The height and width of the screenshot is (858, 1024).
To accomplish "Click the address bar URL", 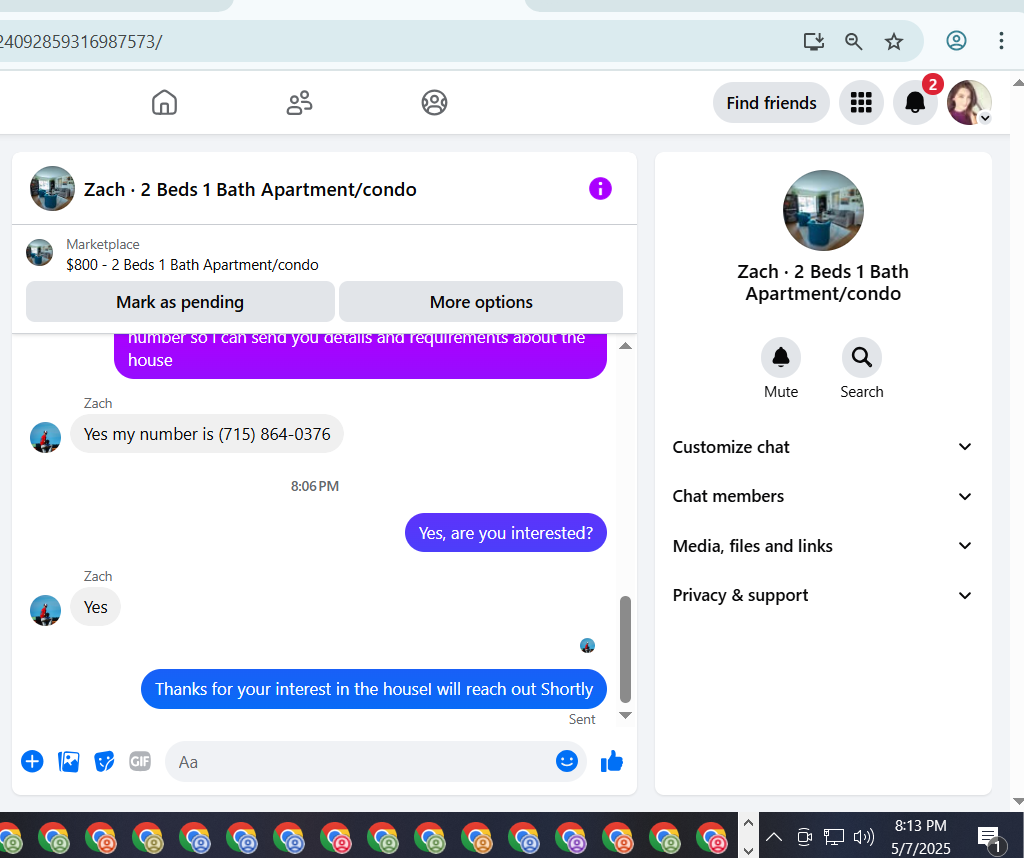I will pyautogui.click(x=81, y=42).
